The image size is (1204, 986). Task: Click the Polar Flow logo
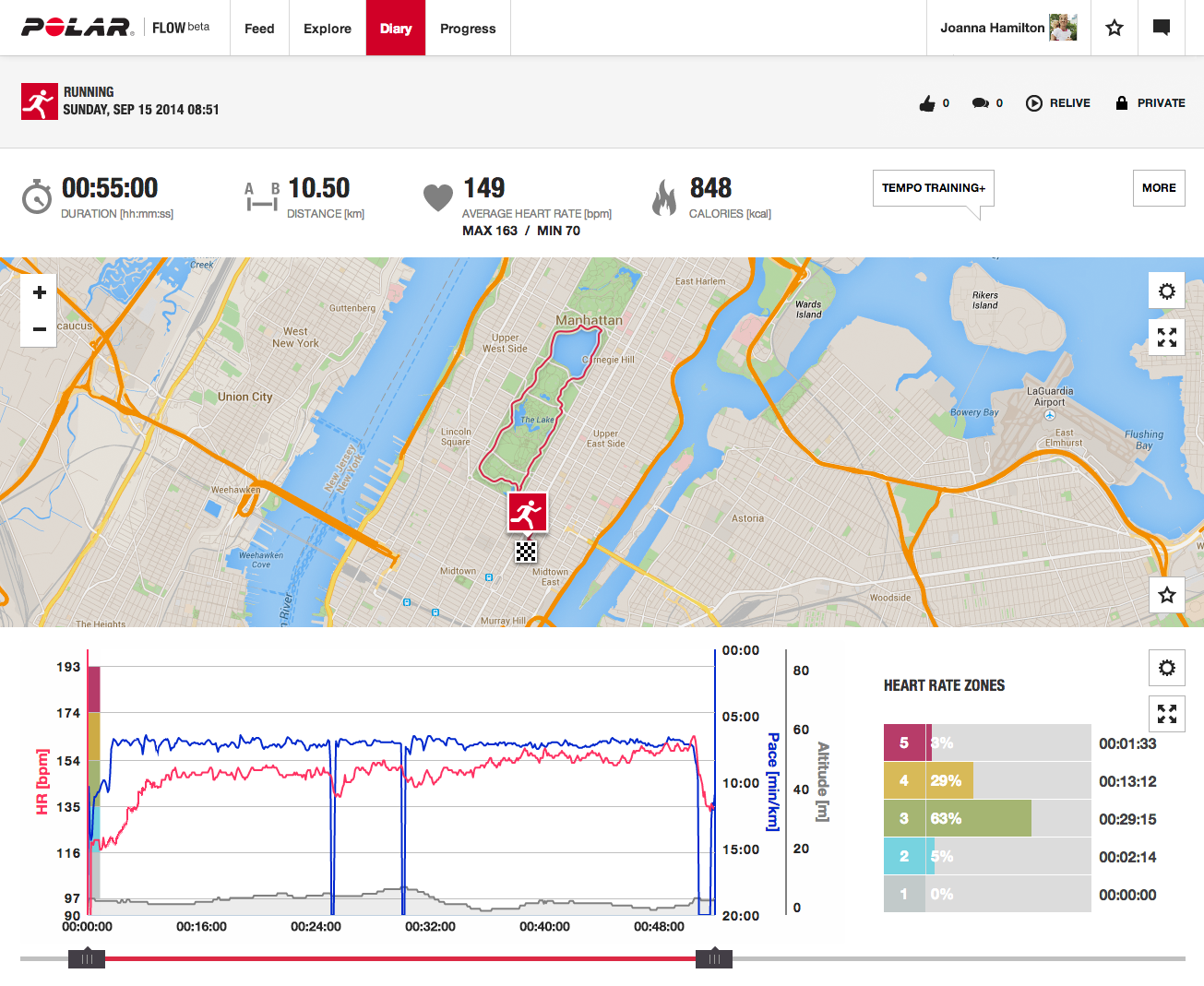(x=69, y=28)
